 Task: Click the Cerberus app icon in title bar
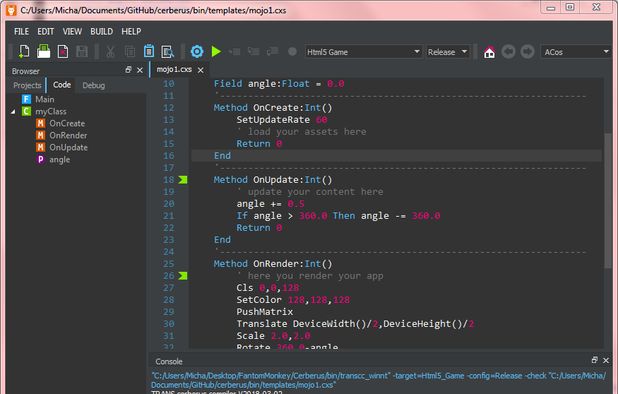[11, 10]
